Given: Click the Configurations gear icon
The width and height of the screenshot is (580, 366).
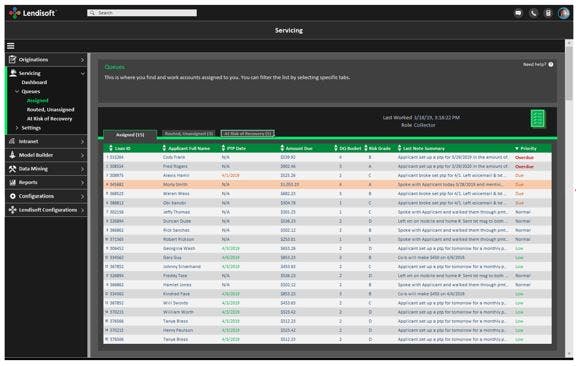Looking at the screenshot, I should coord(13,196).
